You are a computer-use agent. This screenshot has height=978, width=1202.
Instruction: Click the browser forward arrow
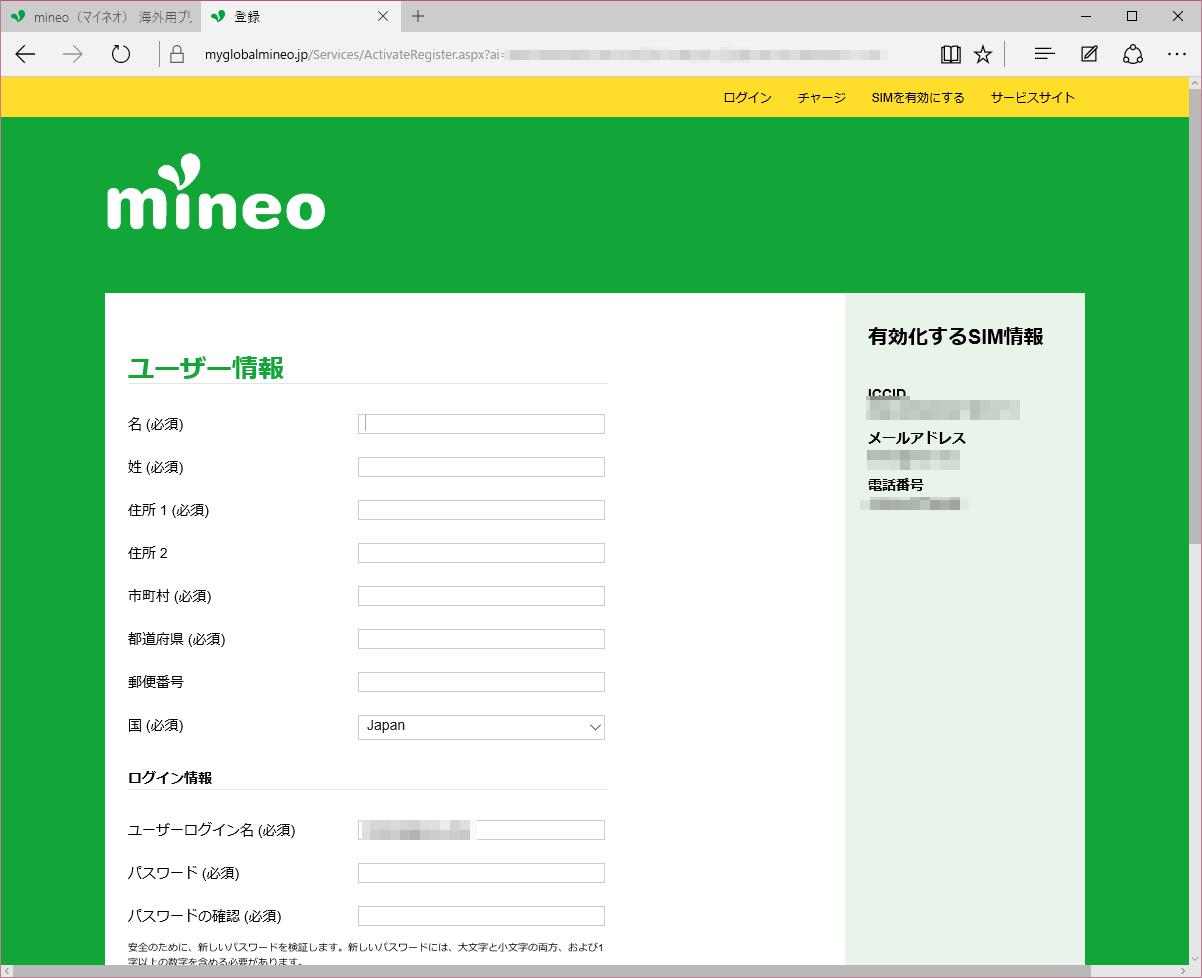[x=73, y=54]
